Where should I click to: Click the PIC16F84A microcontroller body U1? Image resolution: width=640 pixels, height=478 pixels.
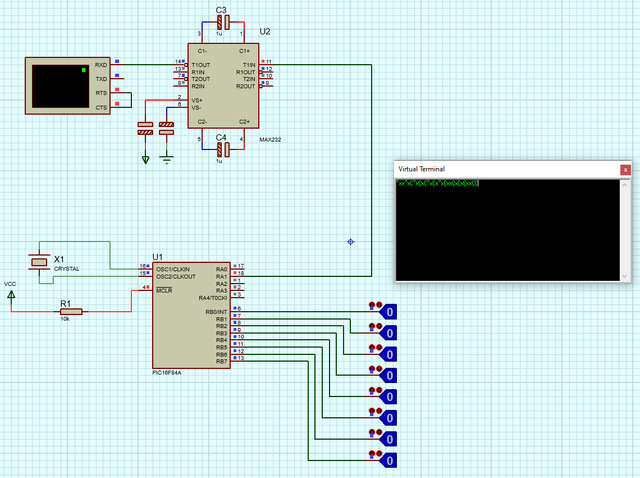[x=191, y=315]
